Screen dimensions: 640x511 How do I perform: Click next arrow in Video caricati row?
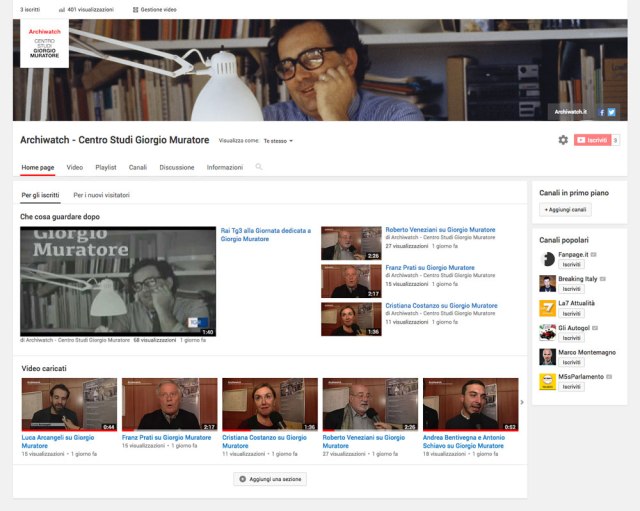click(x=522, y=402)
